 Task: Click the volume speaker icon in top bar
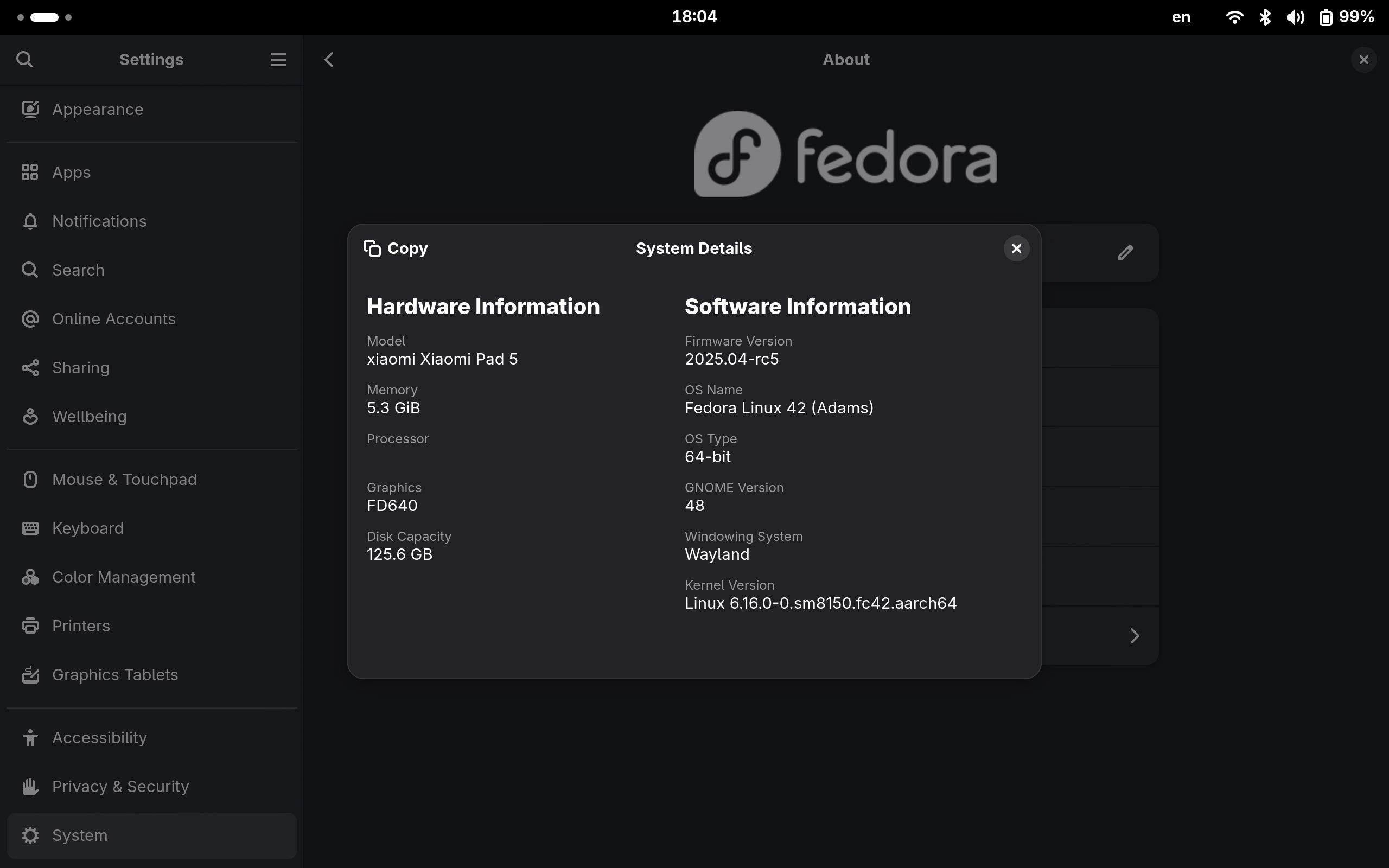tap(1296, 17)
